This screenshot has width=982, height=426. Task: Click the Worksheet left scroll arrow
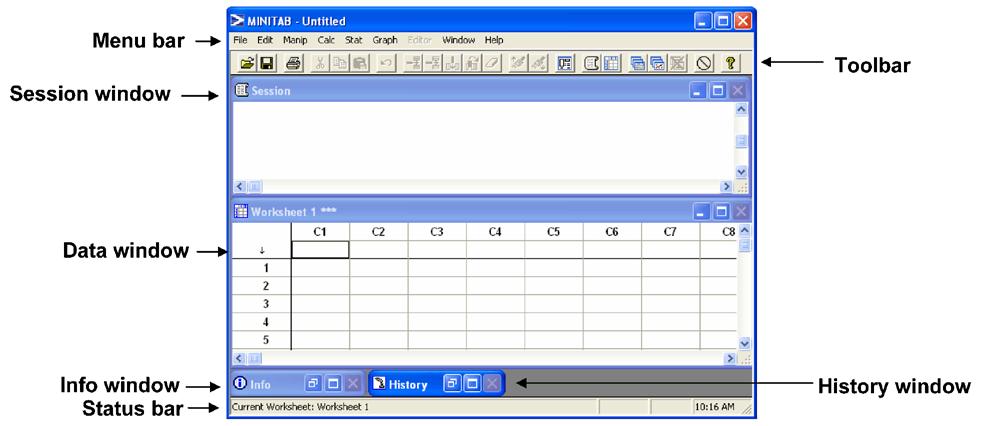click(240, 358)
